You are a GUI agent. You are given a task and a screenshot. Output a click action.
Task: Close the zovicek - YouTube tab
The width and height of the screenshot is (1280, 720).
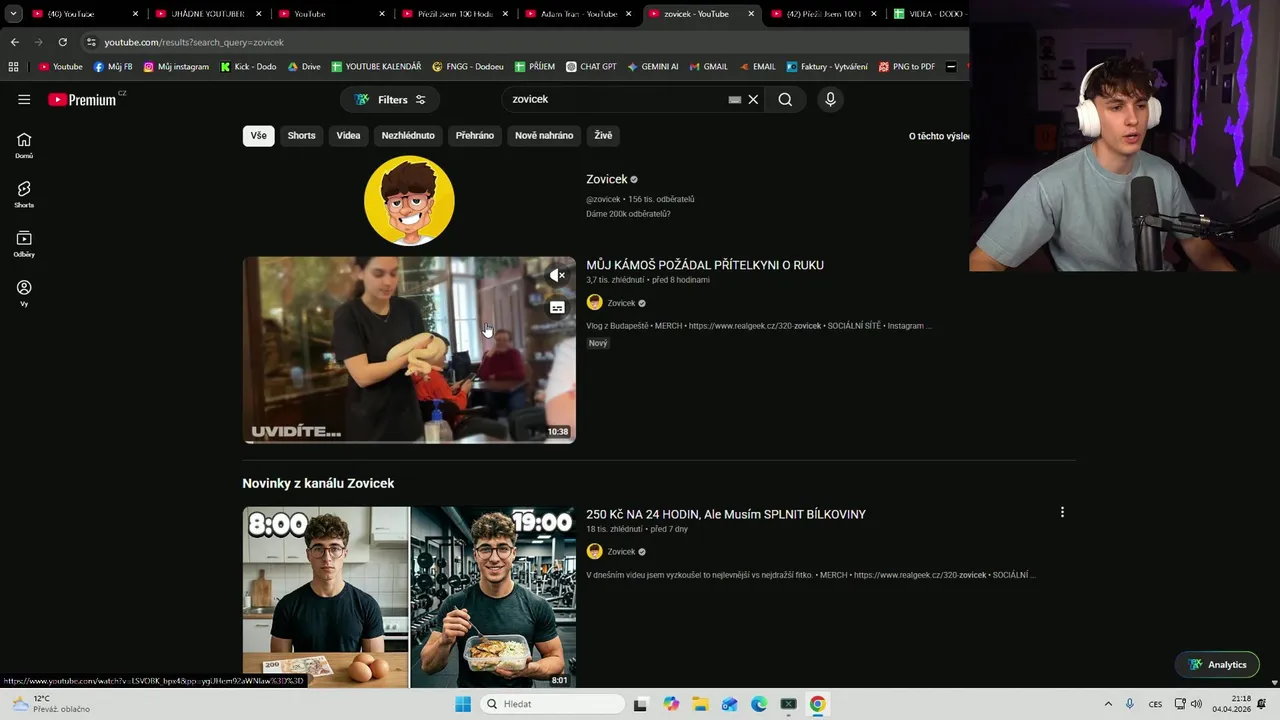(751, 14)
